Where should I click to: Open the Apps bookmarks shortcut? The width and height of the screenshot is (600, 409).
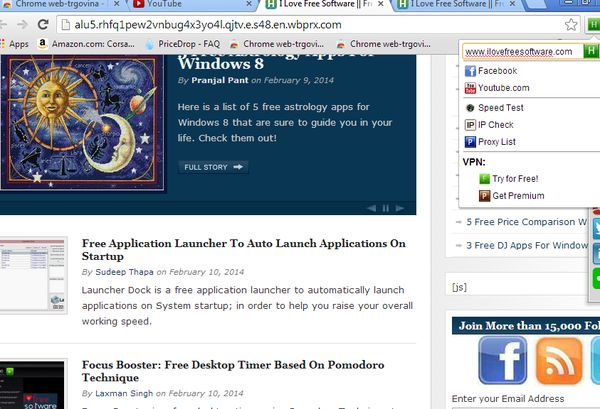tap(15, 44)
